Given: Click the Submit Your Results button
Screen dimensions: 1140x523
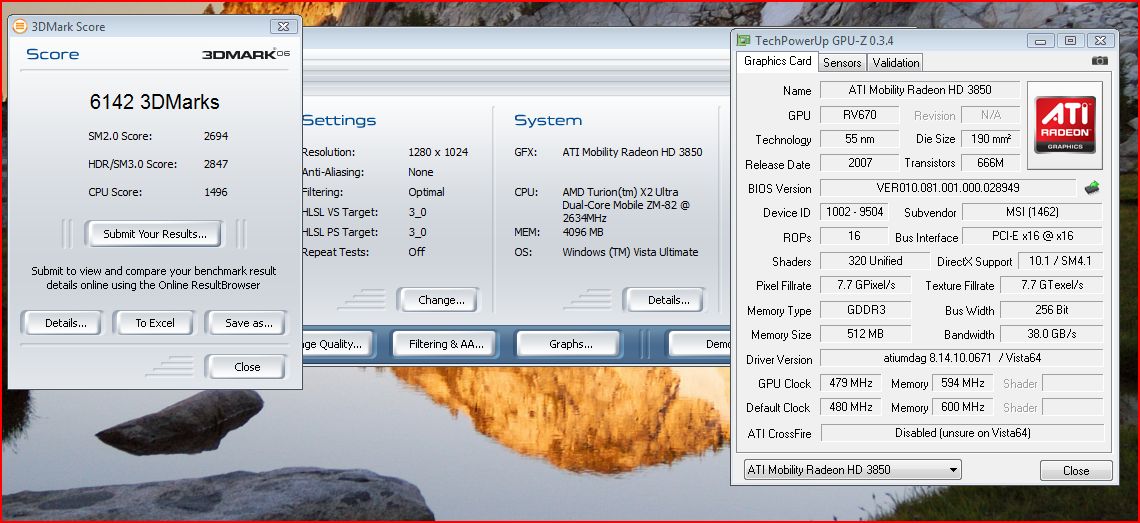Looking at the screenshot, I should click(x=154, y=234).
